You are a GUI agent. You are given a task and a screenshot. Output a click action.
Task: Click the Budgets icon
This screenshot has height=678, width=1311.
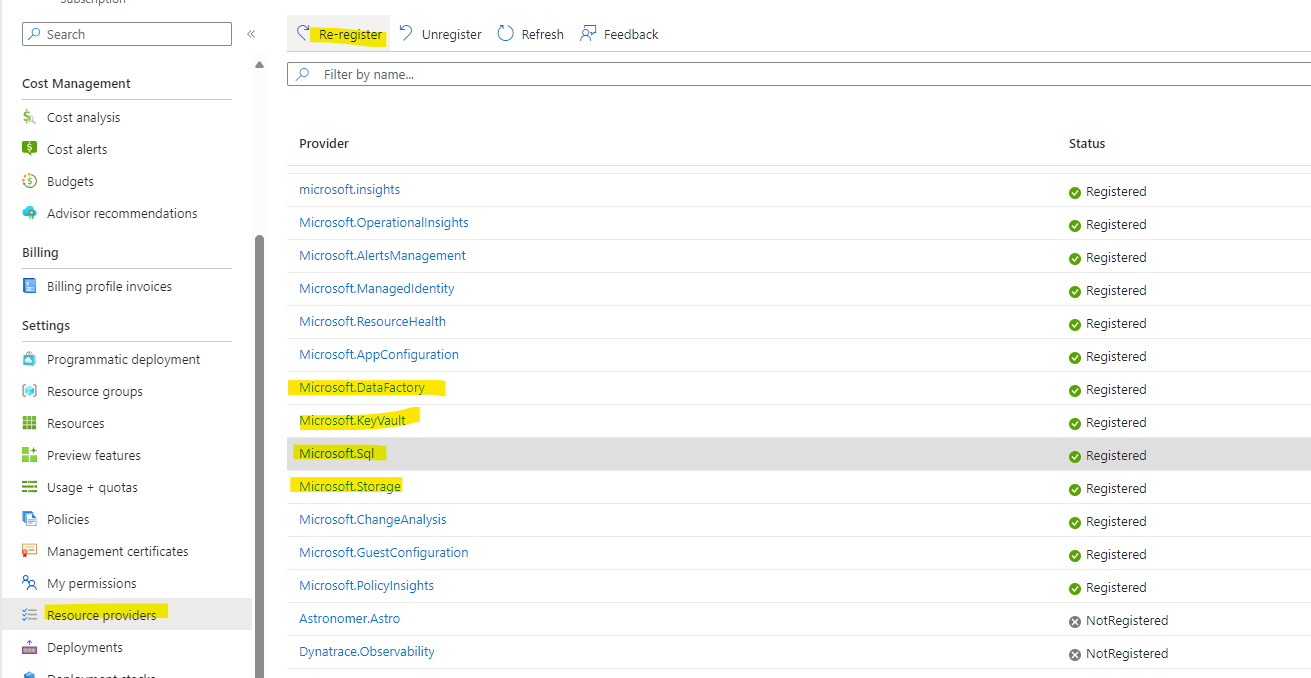(29, 181)
